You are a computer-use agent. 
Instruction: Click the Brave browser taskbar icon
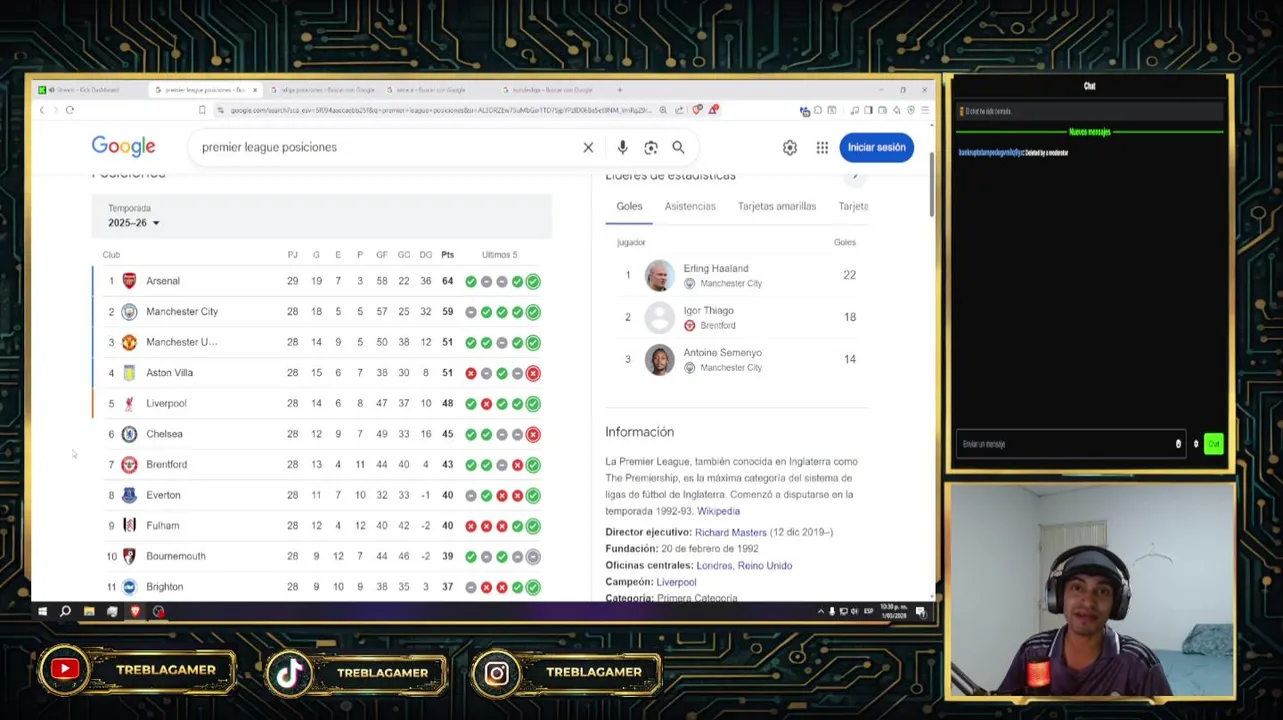[x=135, y=611]
